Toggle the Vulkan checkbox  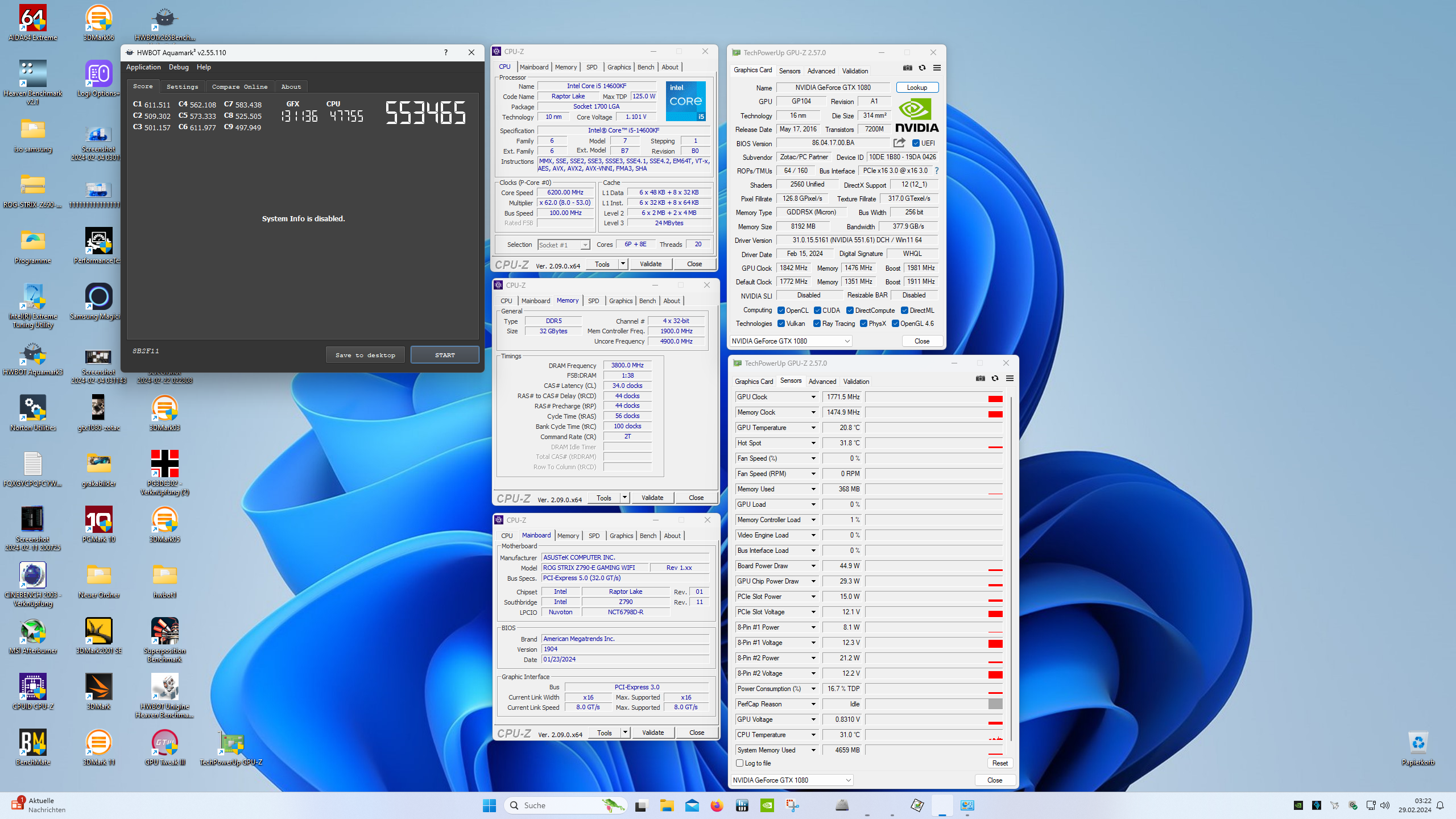[x=781, y=324]
